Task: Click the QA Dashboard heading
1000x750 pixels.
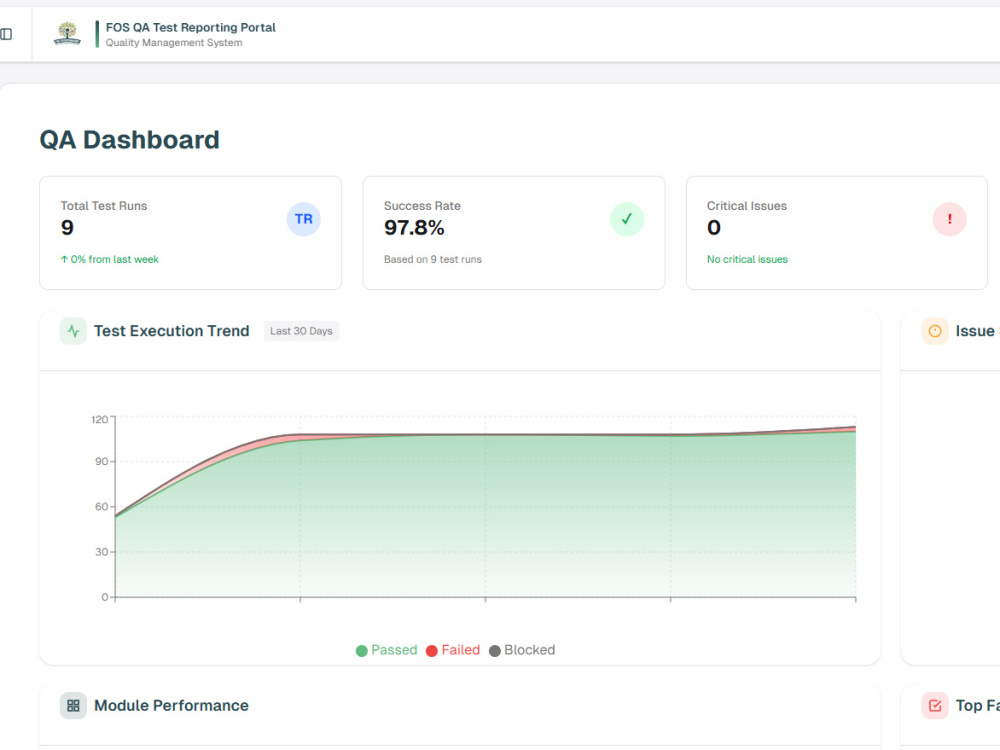Action: pos(129,140)
